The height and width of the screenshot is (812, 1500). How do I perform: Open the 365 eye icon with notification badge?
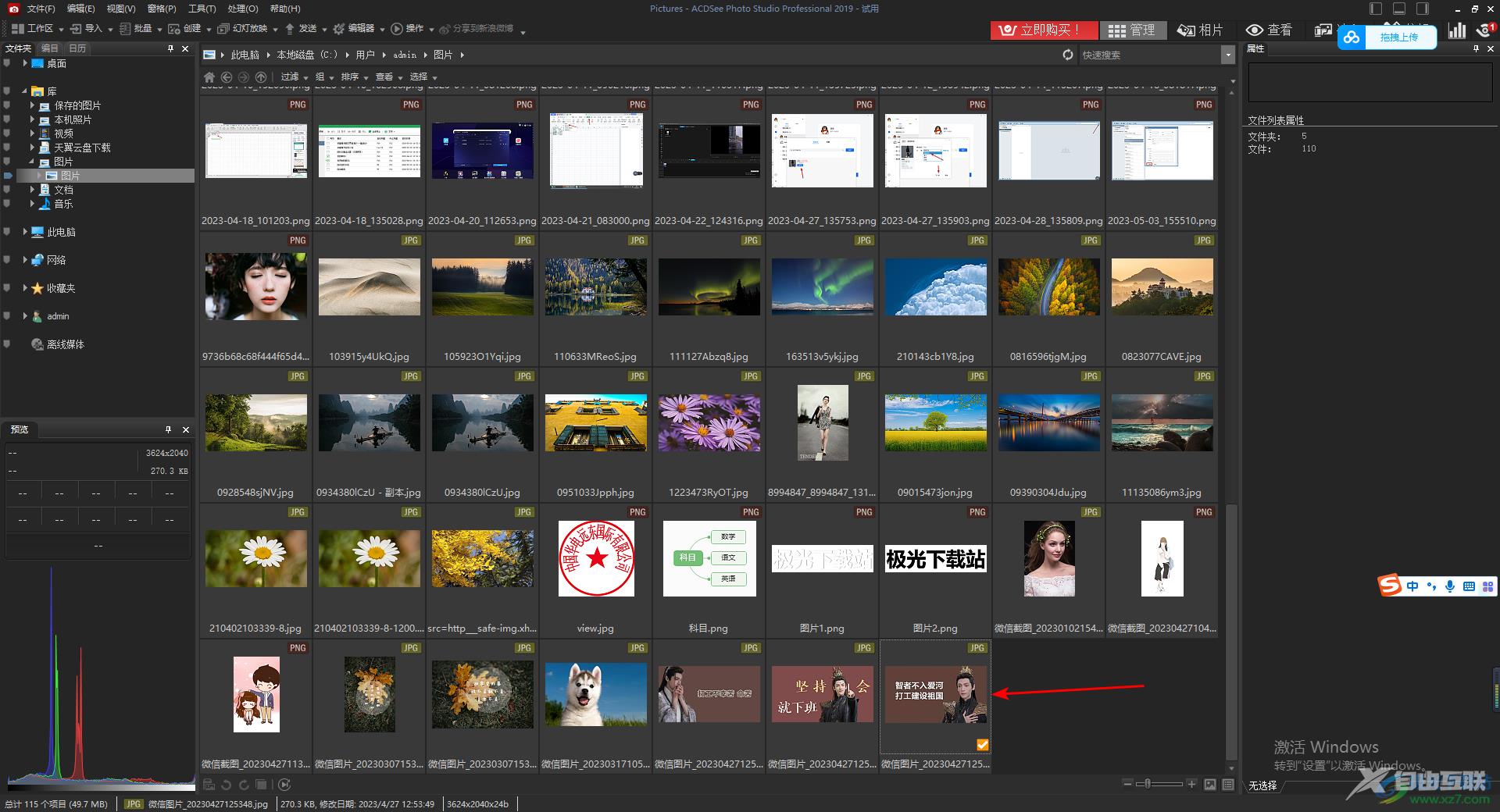click(x=1486, y=30)
